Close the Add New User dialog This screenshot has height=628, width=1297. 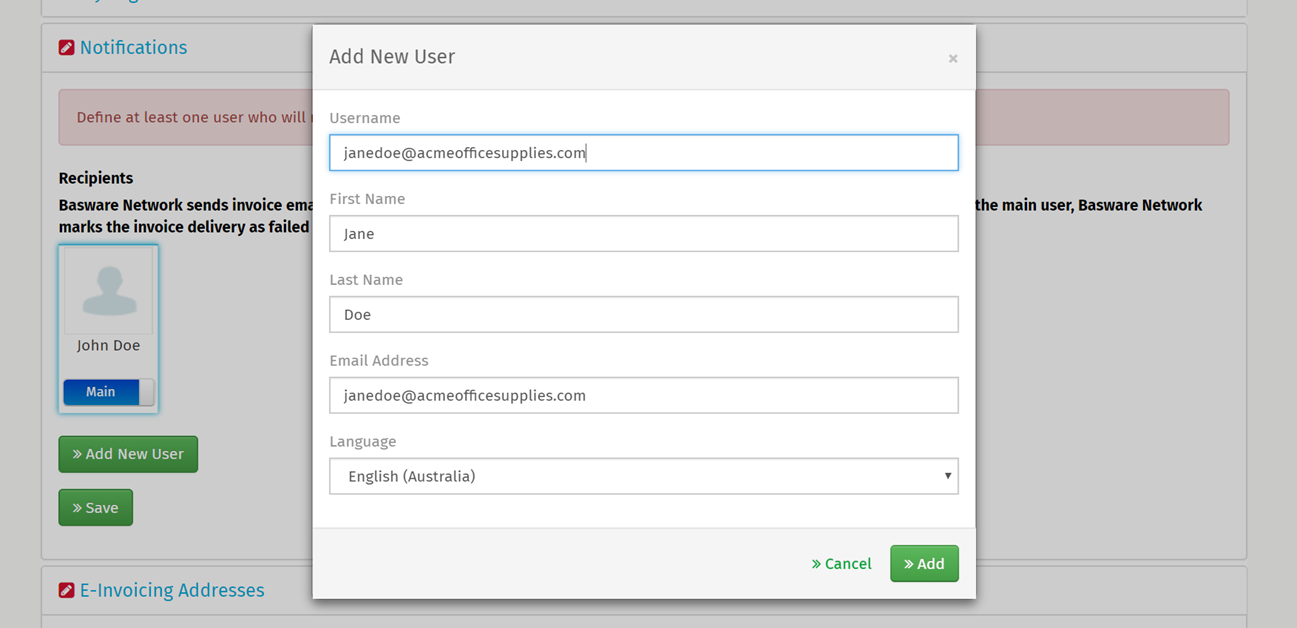952,59
